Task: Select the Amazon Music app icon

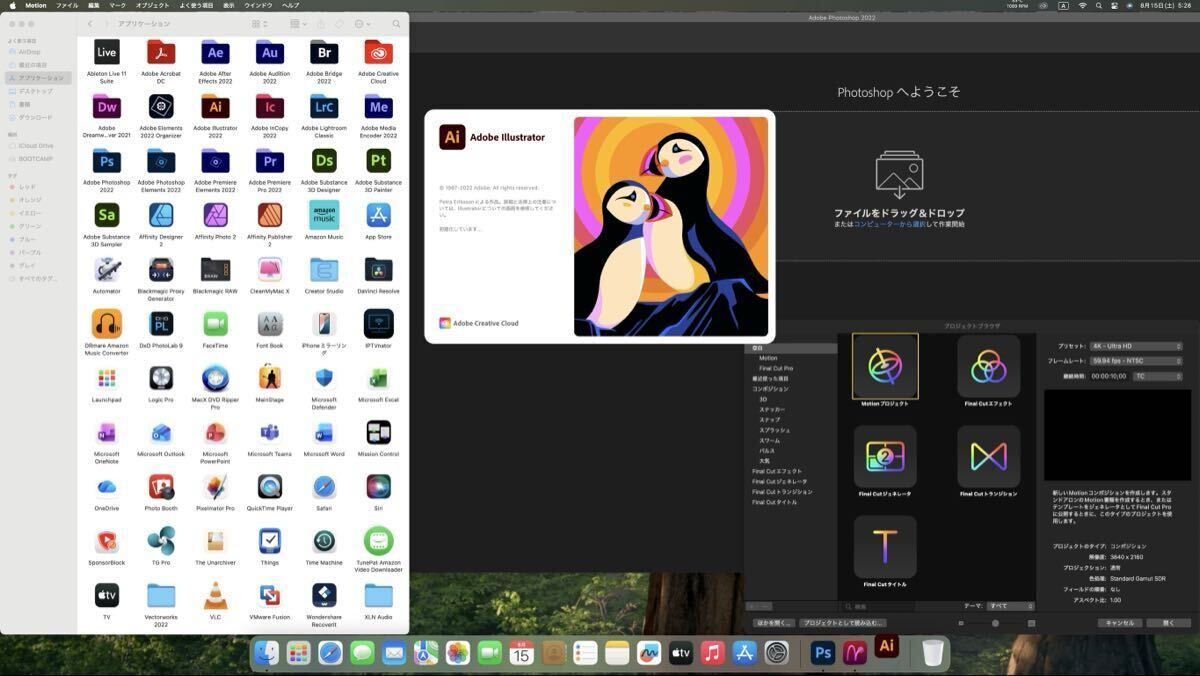Action: tap(324, 215)
